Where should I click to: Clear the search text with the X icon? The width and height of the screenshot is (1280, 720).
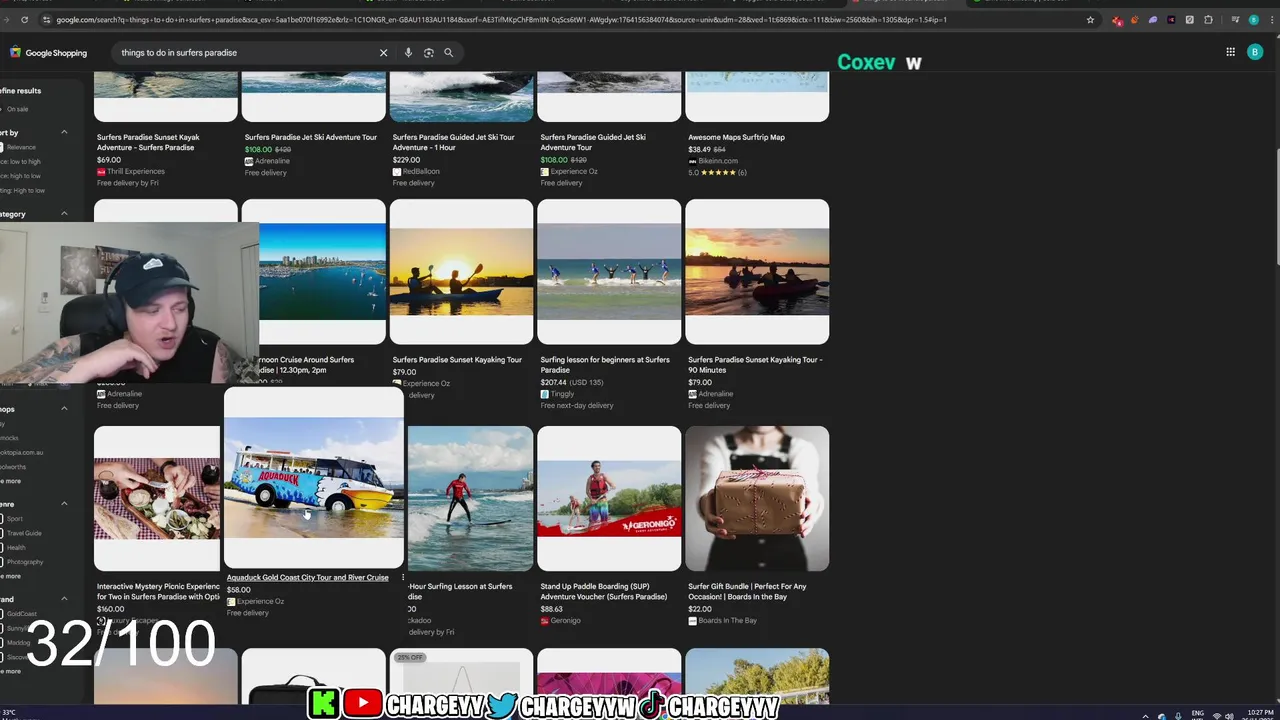383,53
